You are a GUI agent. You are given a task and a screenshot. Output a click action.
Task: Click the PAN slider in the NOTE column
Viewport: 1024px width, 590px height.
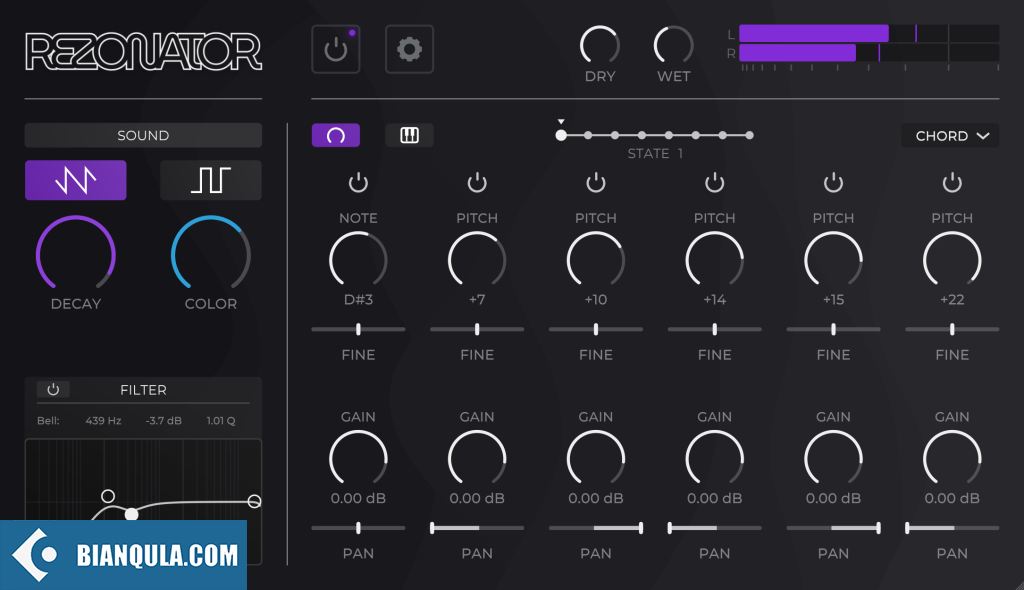click(359, 528)
